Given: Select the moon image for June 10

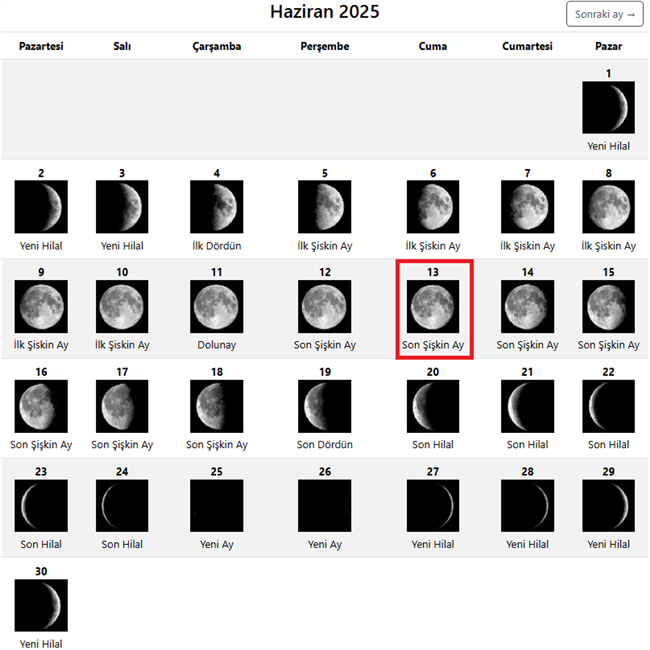Looking at the screenshot, I should 122,306.
